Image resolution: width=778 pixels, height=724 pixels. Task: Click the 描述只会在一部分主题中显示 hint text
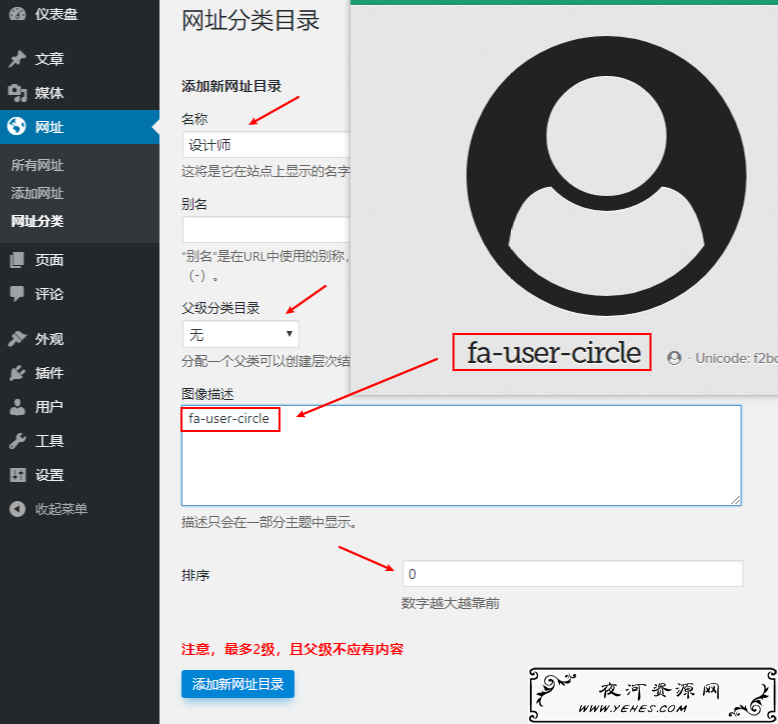coord(269,522)
